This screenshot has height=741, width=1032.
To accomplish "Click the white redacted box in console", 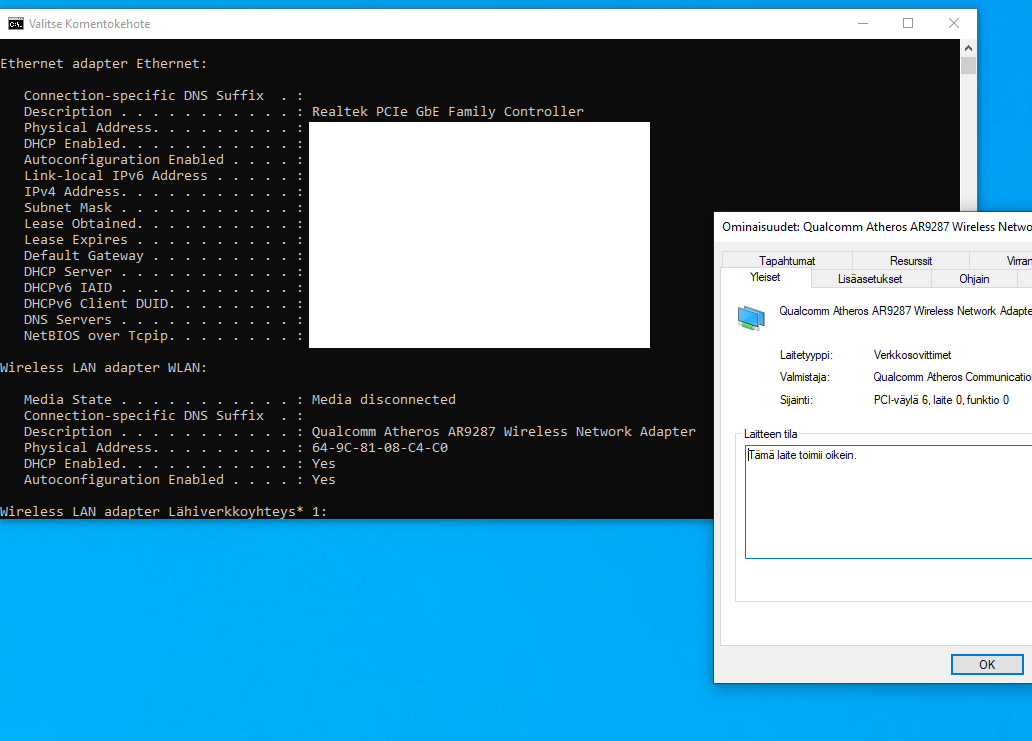I will (x=479, y=235).
